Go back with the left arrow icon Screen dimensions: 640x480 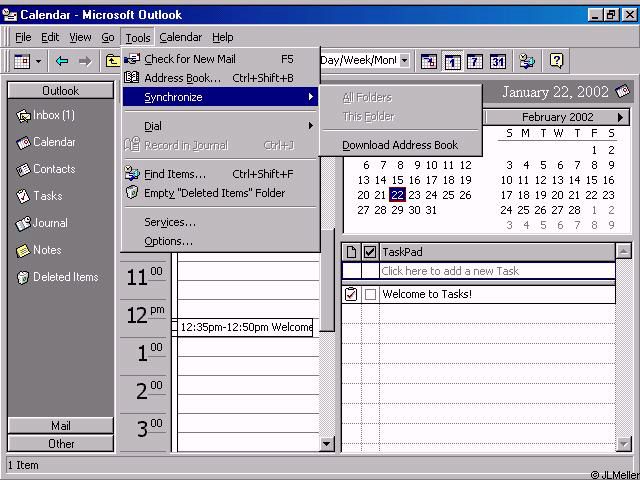click(62, 62)
